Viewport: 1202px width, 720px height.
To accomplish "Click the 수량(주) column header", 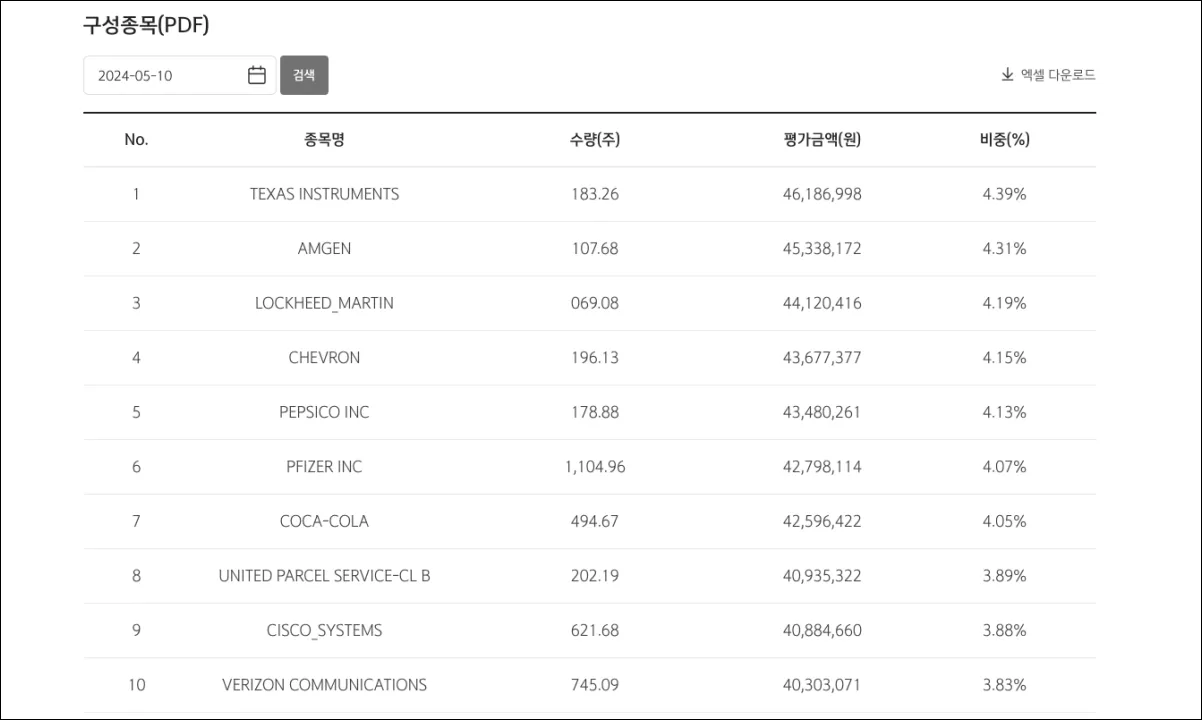I will (x=594, y=140).
